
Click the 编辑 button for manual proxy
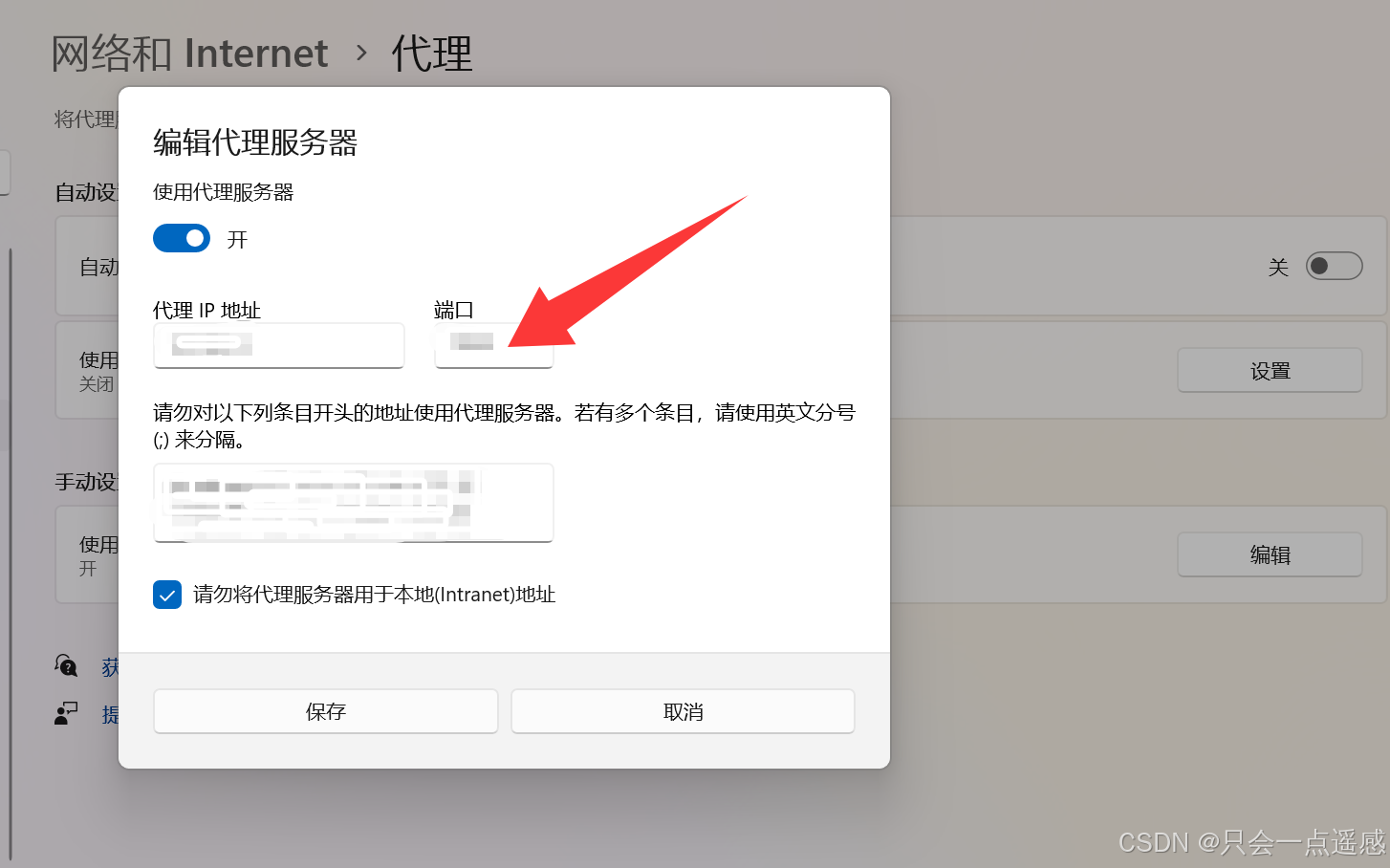1270,554
